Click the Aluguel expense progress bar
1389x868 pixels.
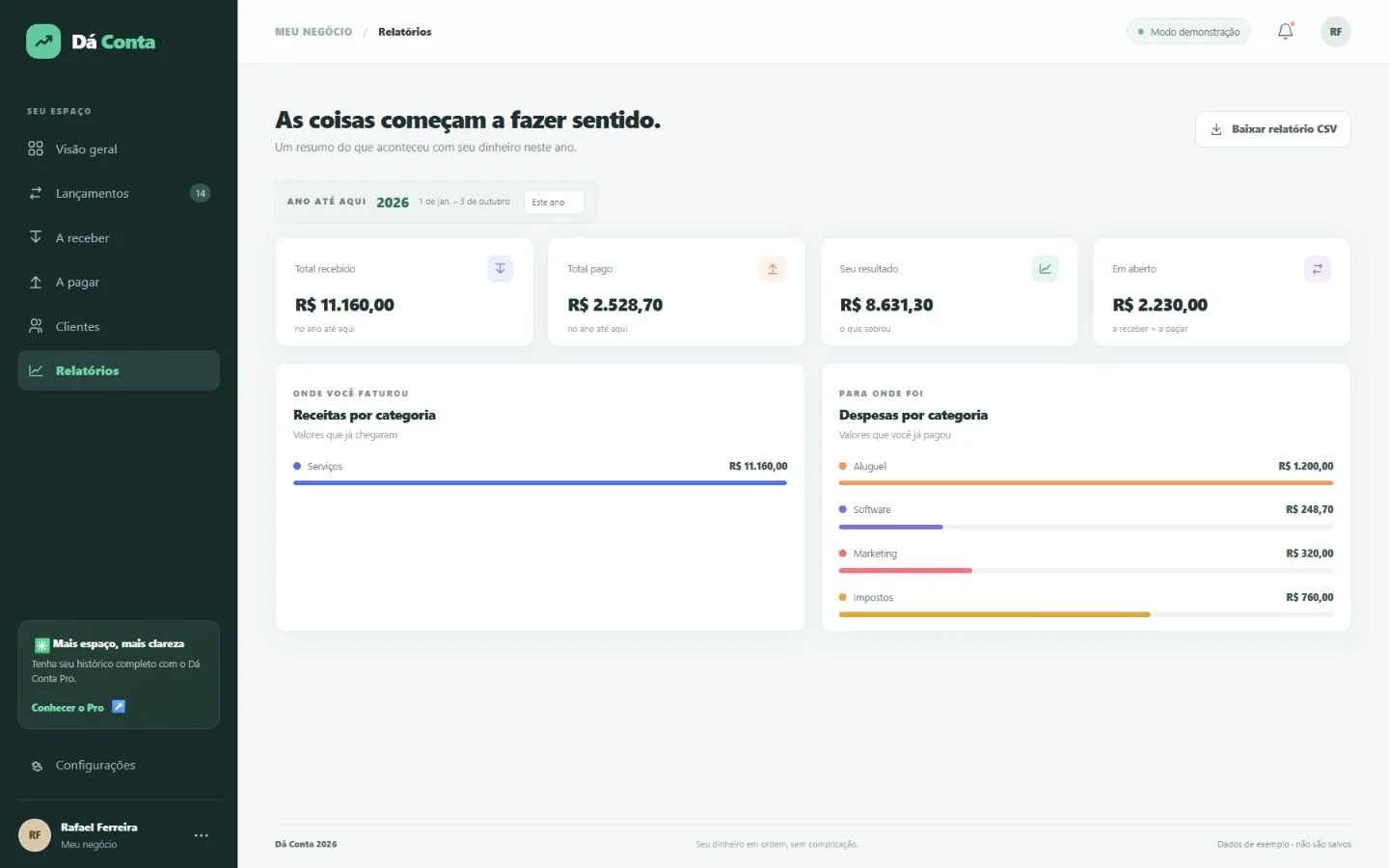click(x=1086, y=482)
